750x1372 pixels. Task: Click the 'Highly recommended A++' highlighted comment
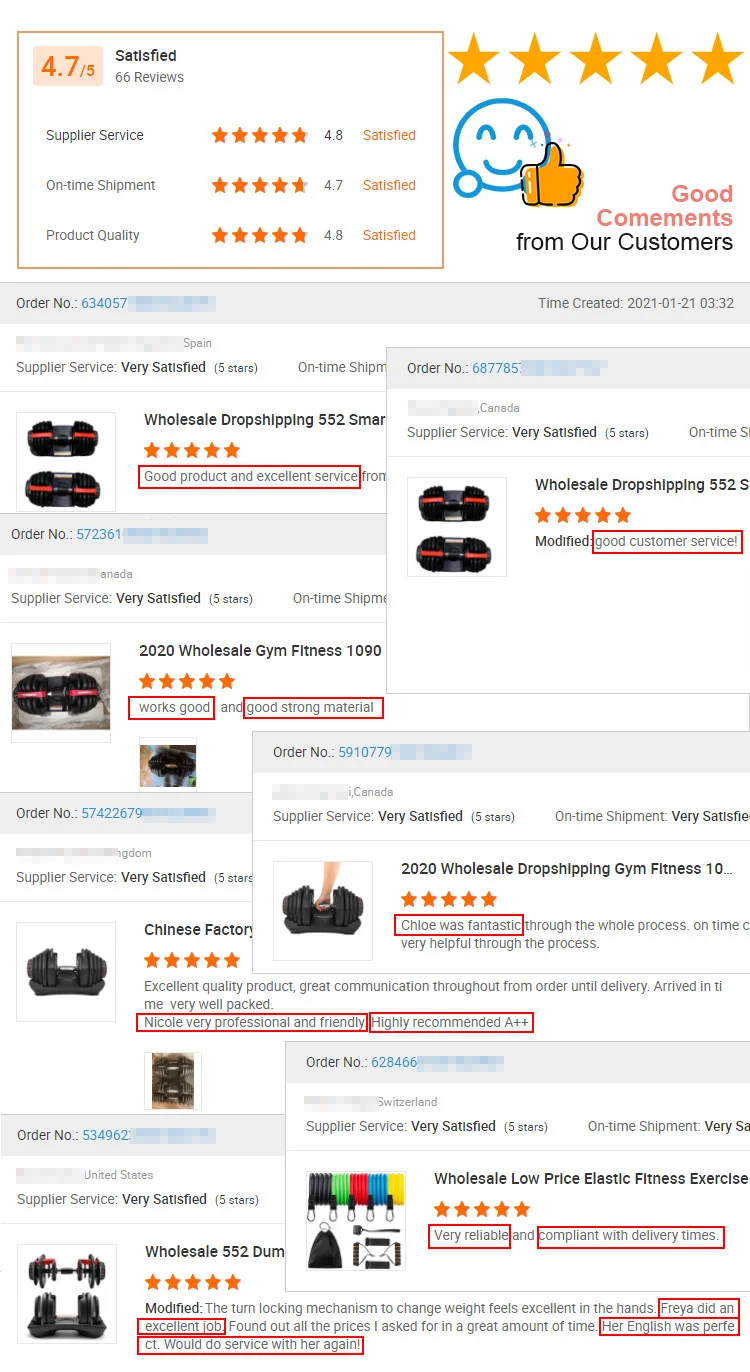pos(451,1023)
